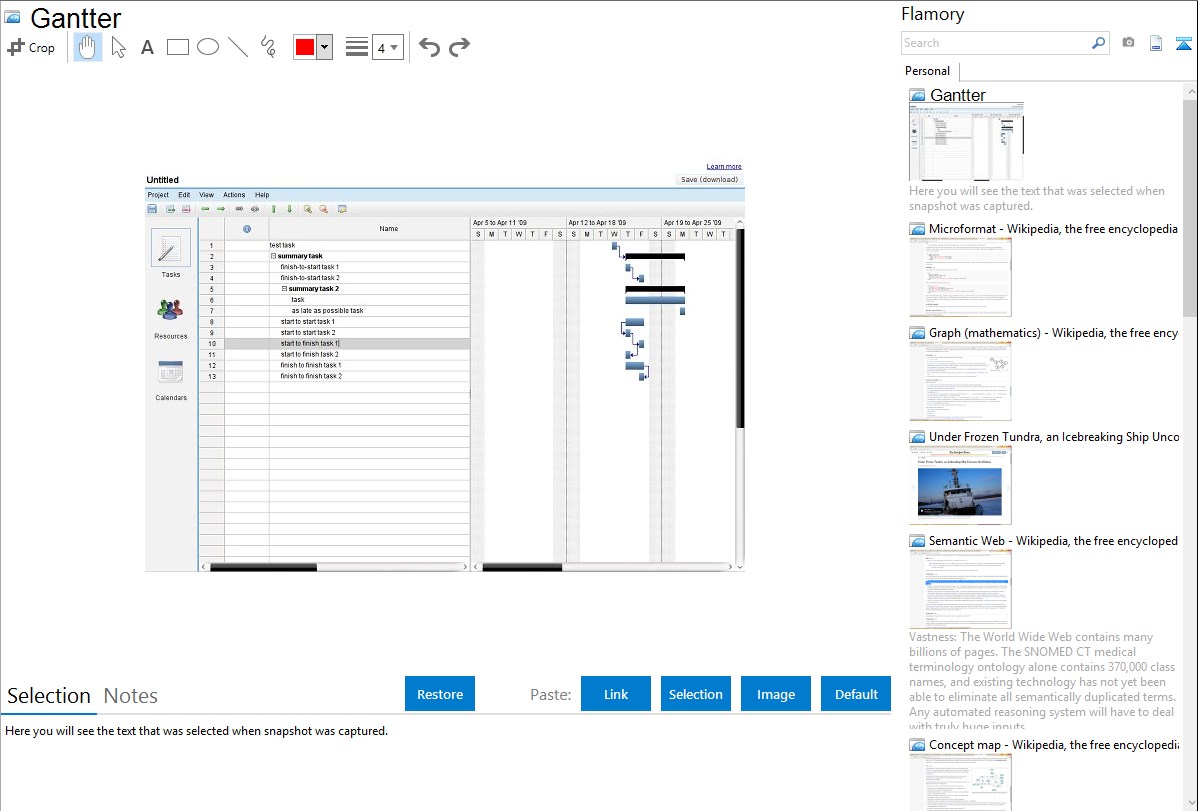Click Project menu in captured Gantter image
1198x811 pixels.
(158, 195)
